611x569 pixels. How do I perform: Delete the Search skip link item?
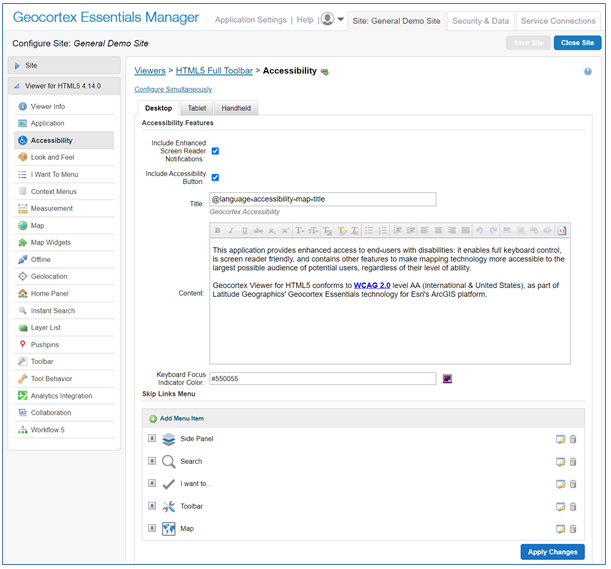[x=573, y=462]
